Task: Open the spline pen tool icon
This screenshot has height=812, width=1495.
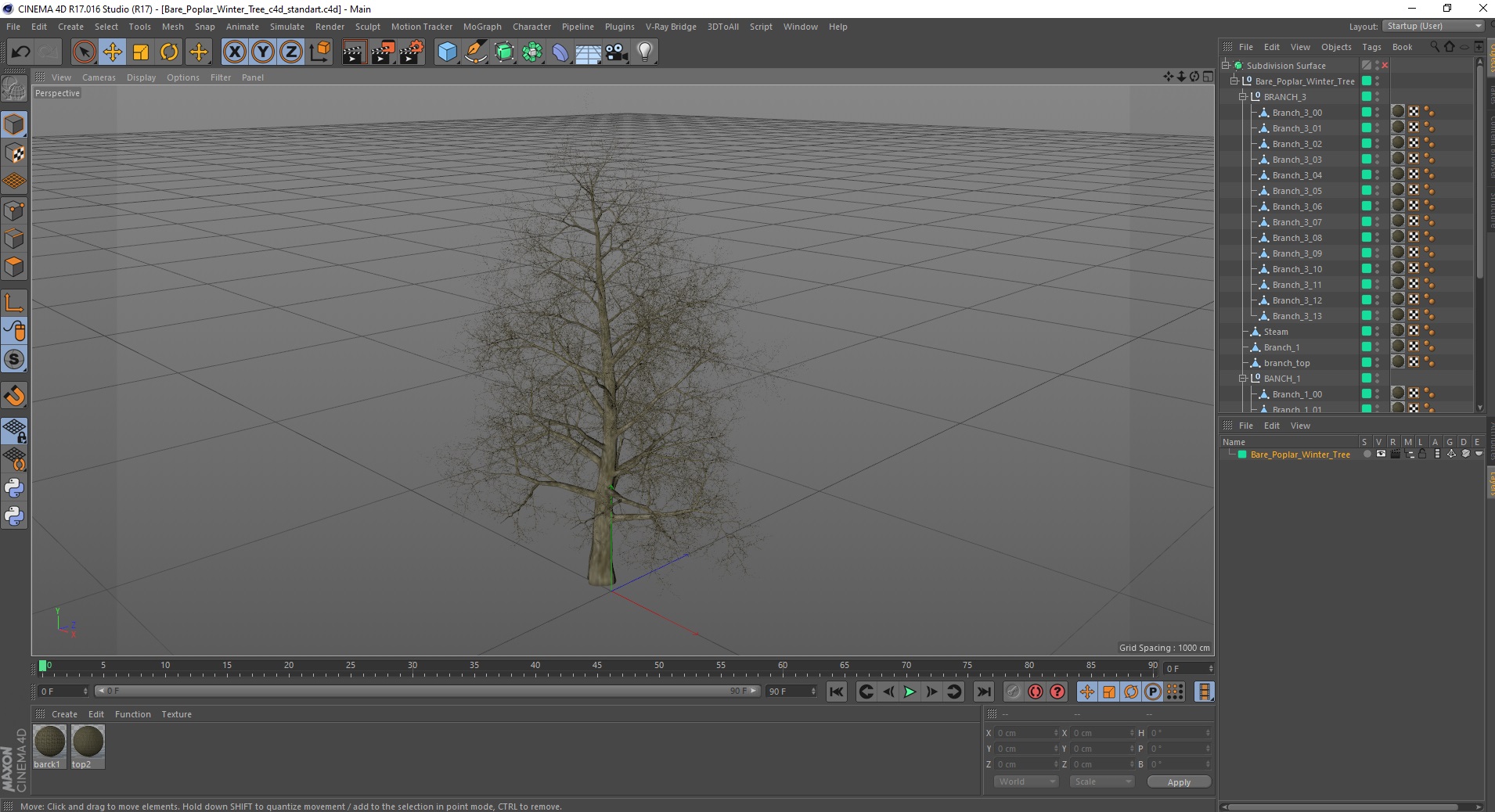Action: pos(476,52)
